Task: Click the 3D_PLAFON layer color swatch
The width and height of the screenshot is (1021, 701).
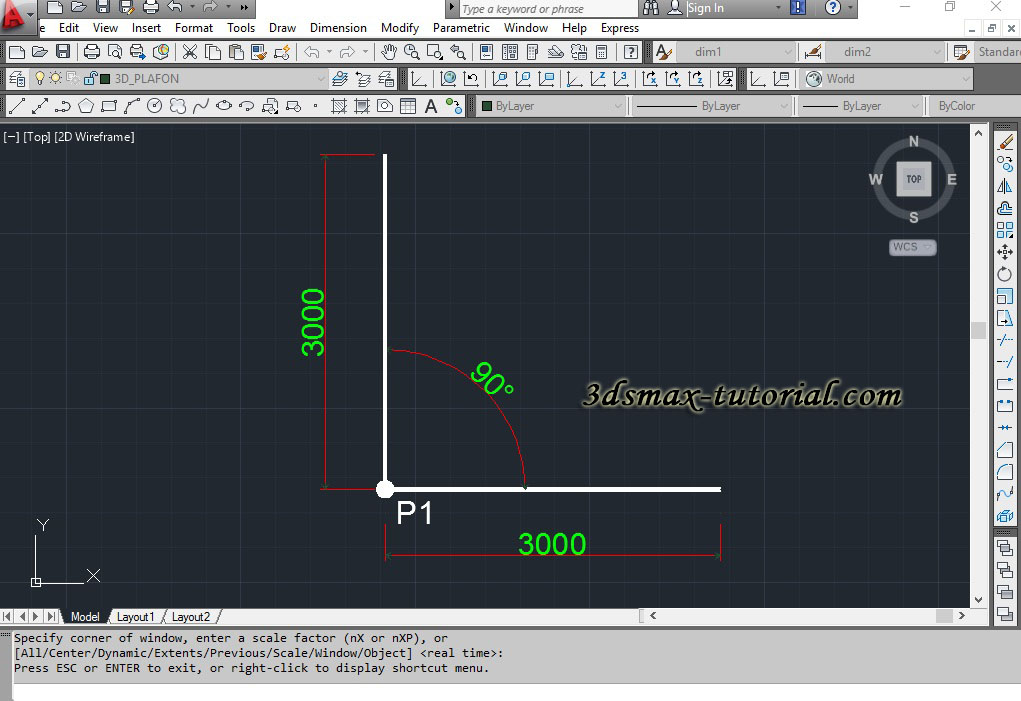Action: click(105, 79)
